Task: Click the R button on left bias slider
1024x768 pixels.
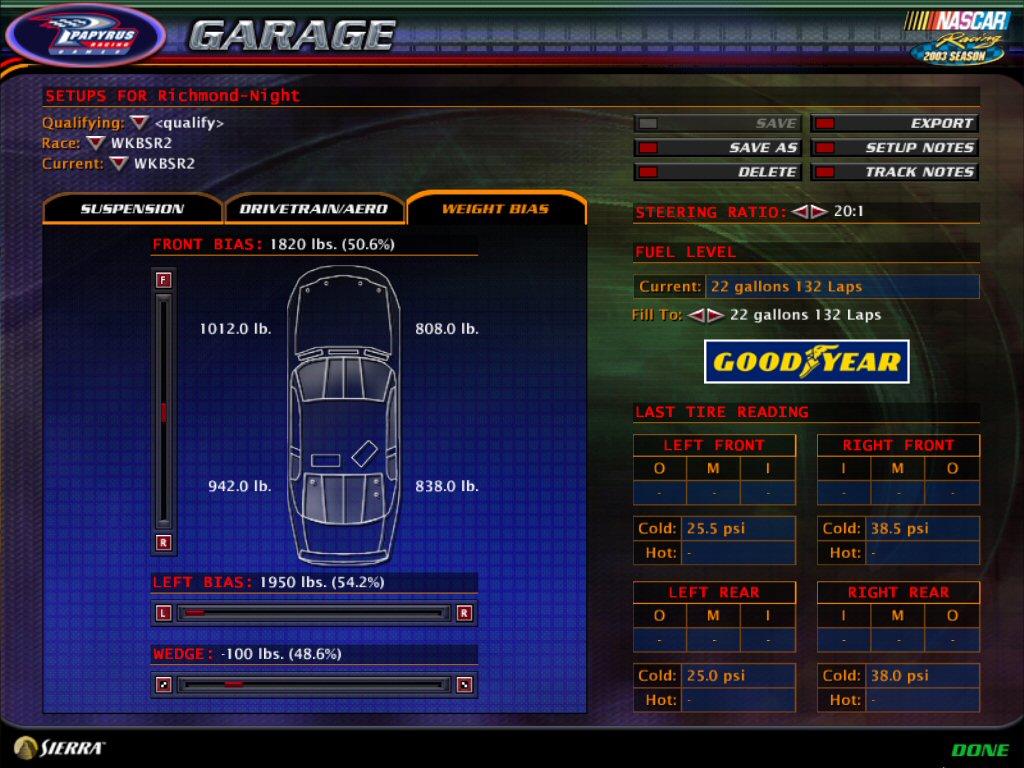Action: click(464, 613)
